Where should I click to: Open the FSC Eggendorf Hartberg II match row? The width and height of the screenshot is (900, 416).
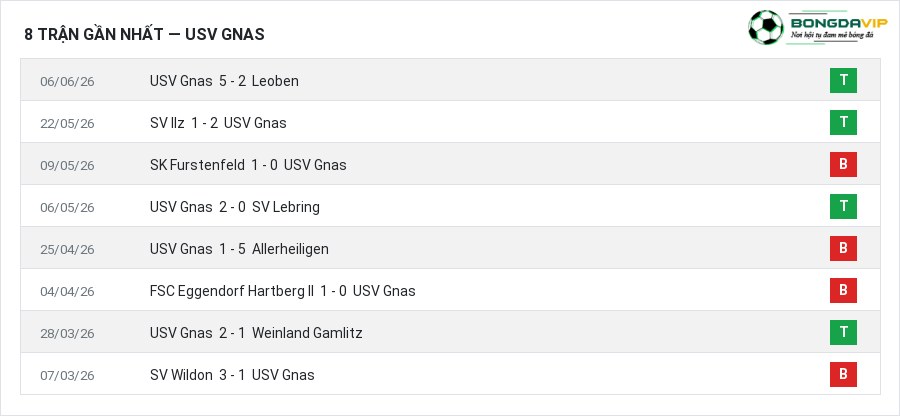[450, 290]
